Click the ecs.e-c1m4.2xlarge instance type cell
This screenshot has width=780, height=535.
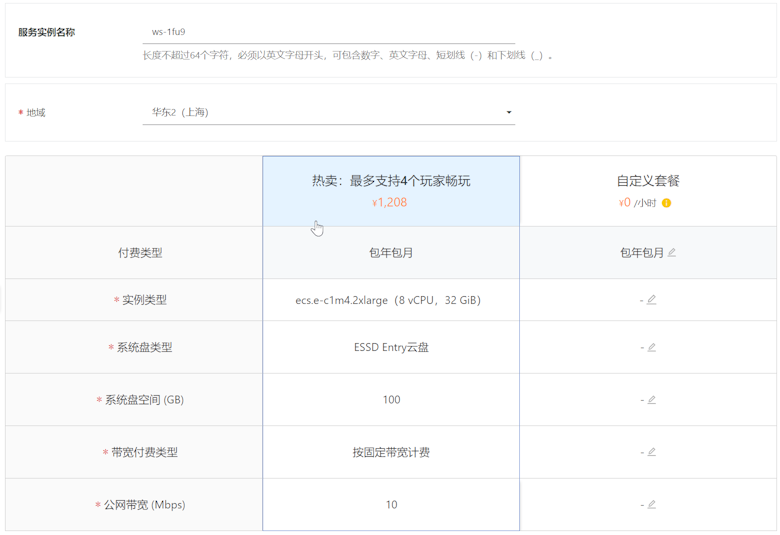click(391, 300)
